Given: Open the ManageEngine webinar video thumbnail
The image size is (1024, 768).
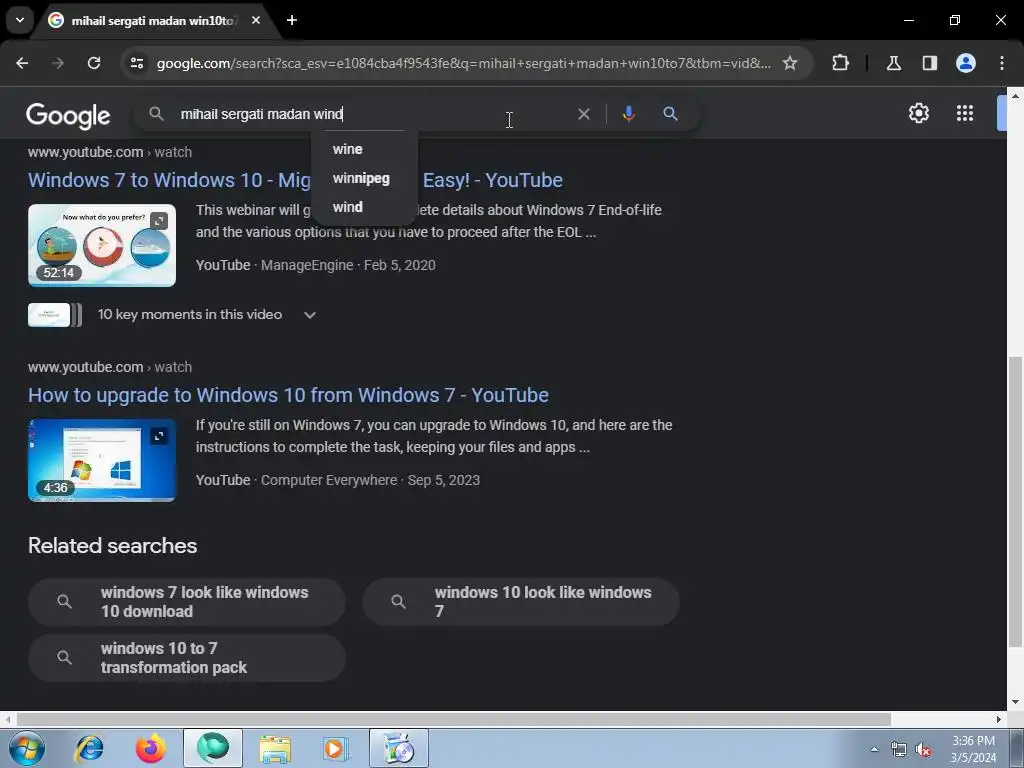Looking at the screenshot, I should [x=102, y=246].
